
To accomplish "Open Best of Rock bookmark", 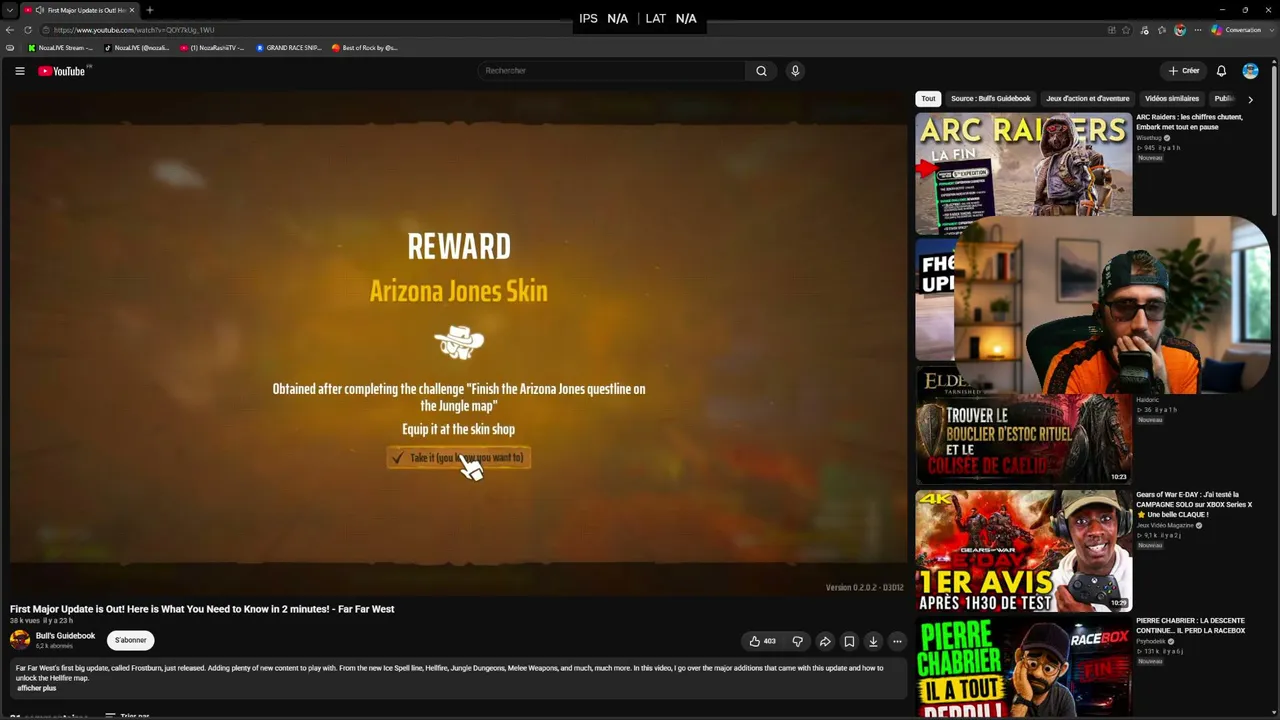I will pyautogui.click(x=365, y=48).
